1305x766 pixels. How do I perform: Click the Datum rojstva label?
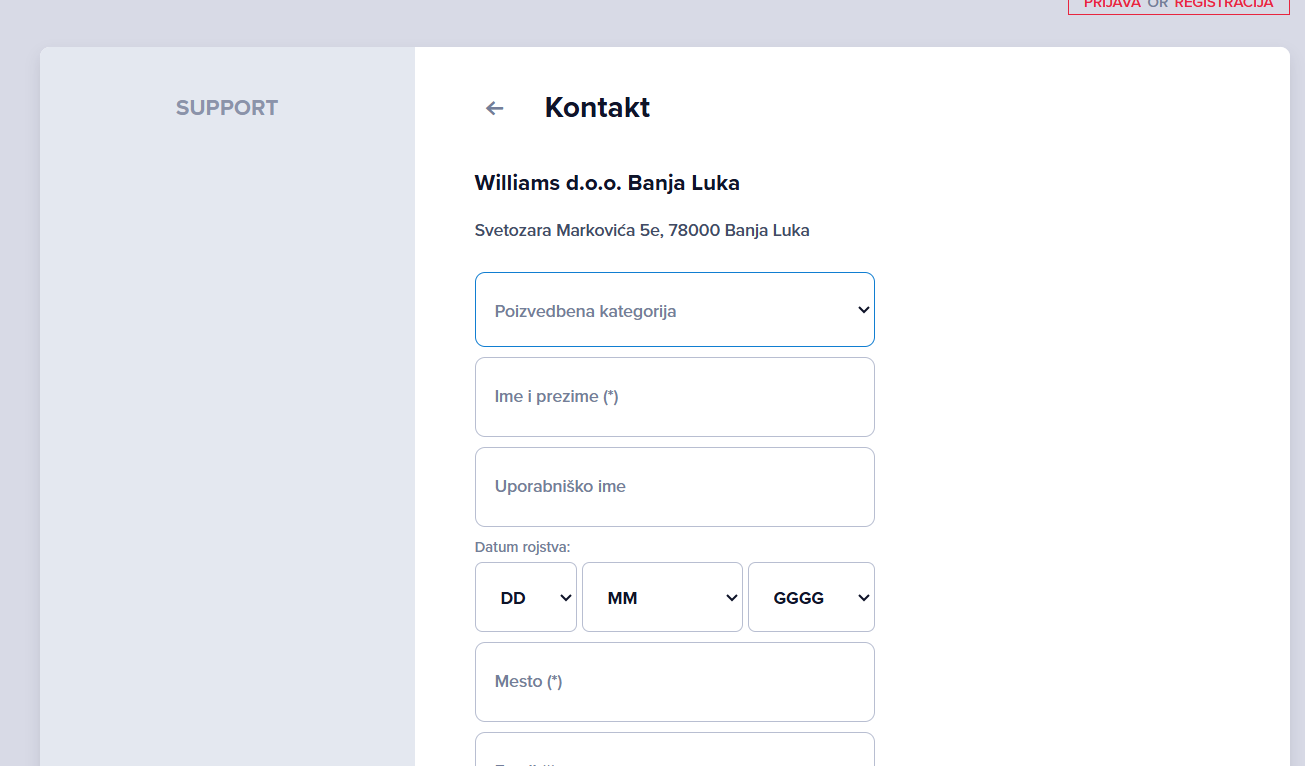[x=522, y=547]
